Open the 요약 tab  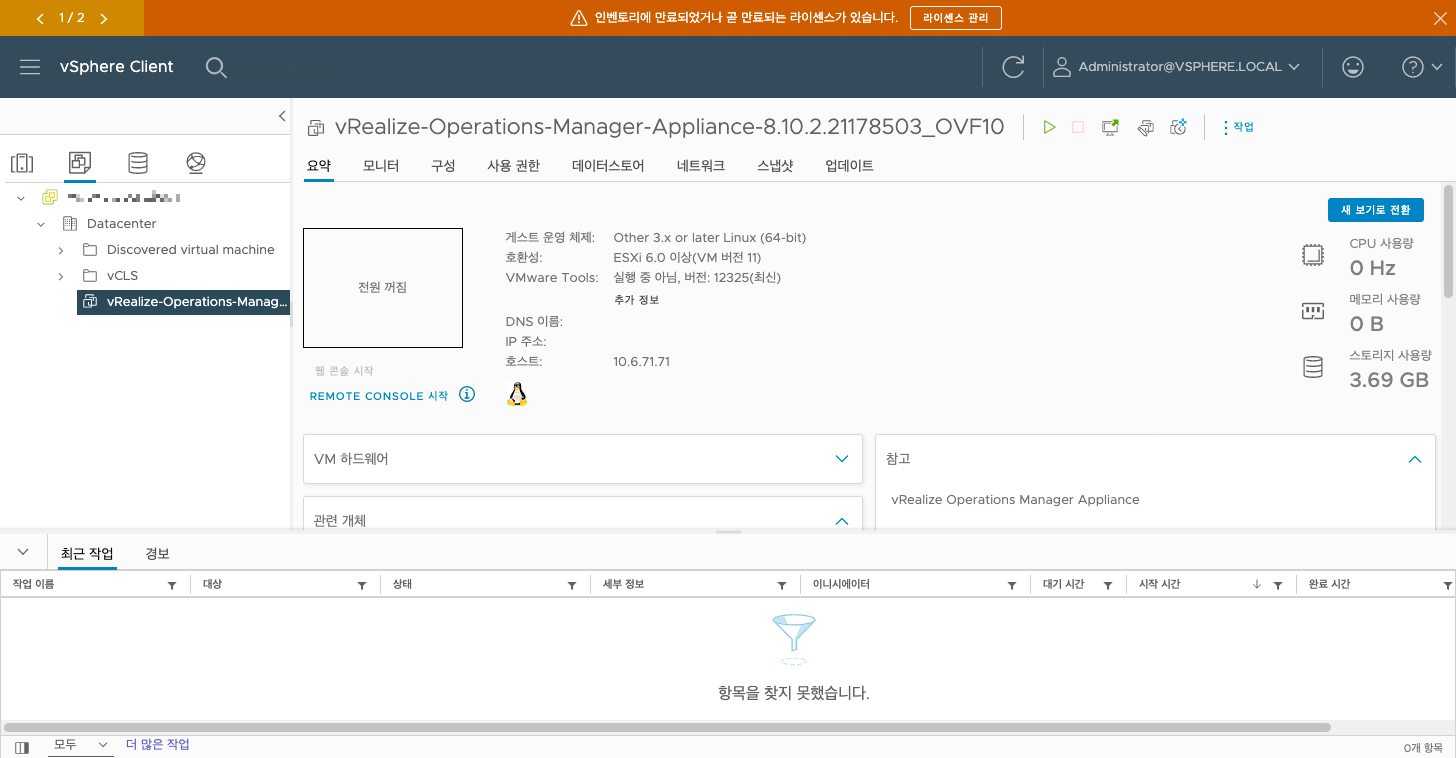point(319,166)
